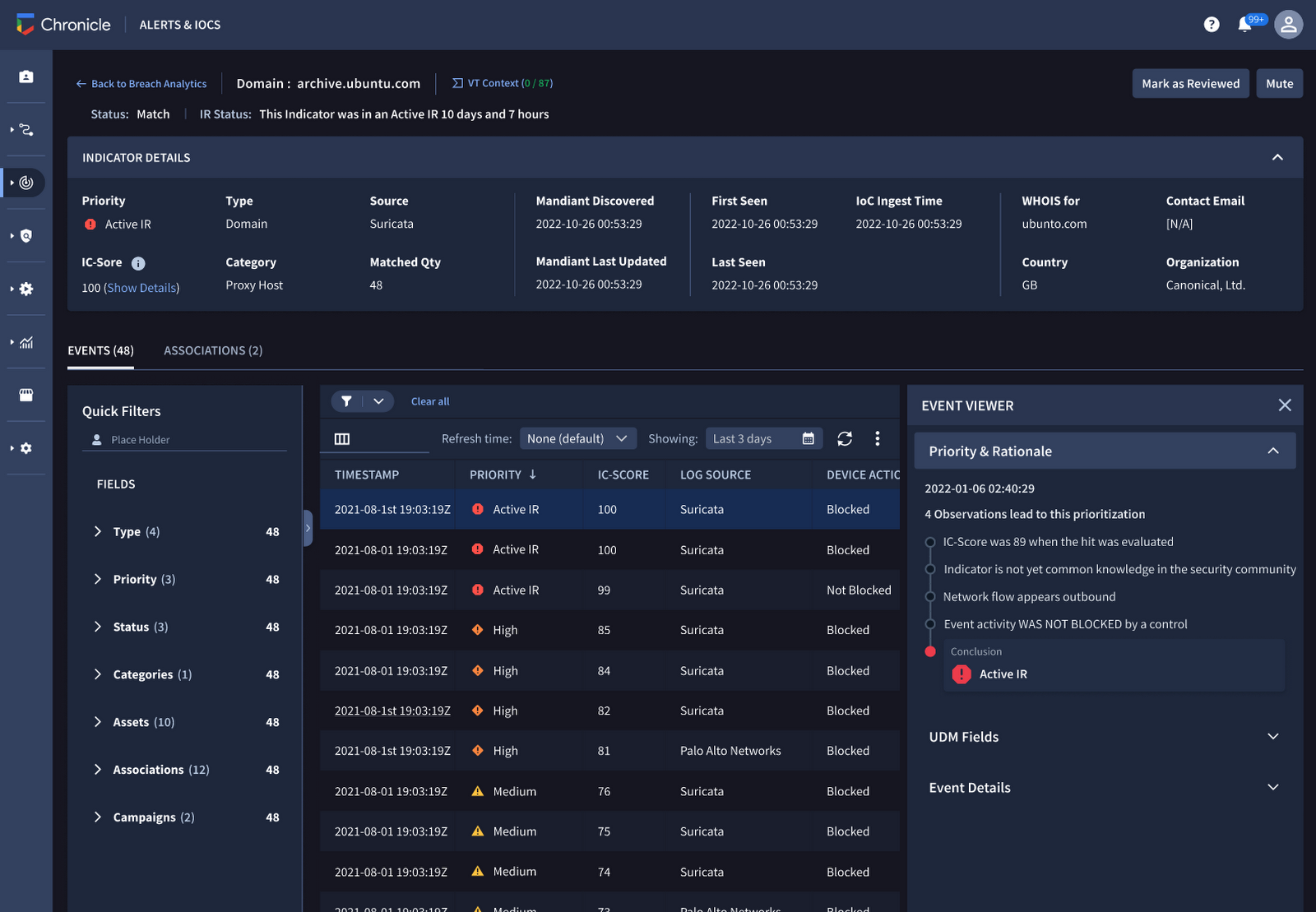Click the IC-Score info icon

pos(138,263)
